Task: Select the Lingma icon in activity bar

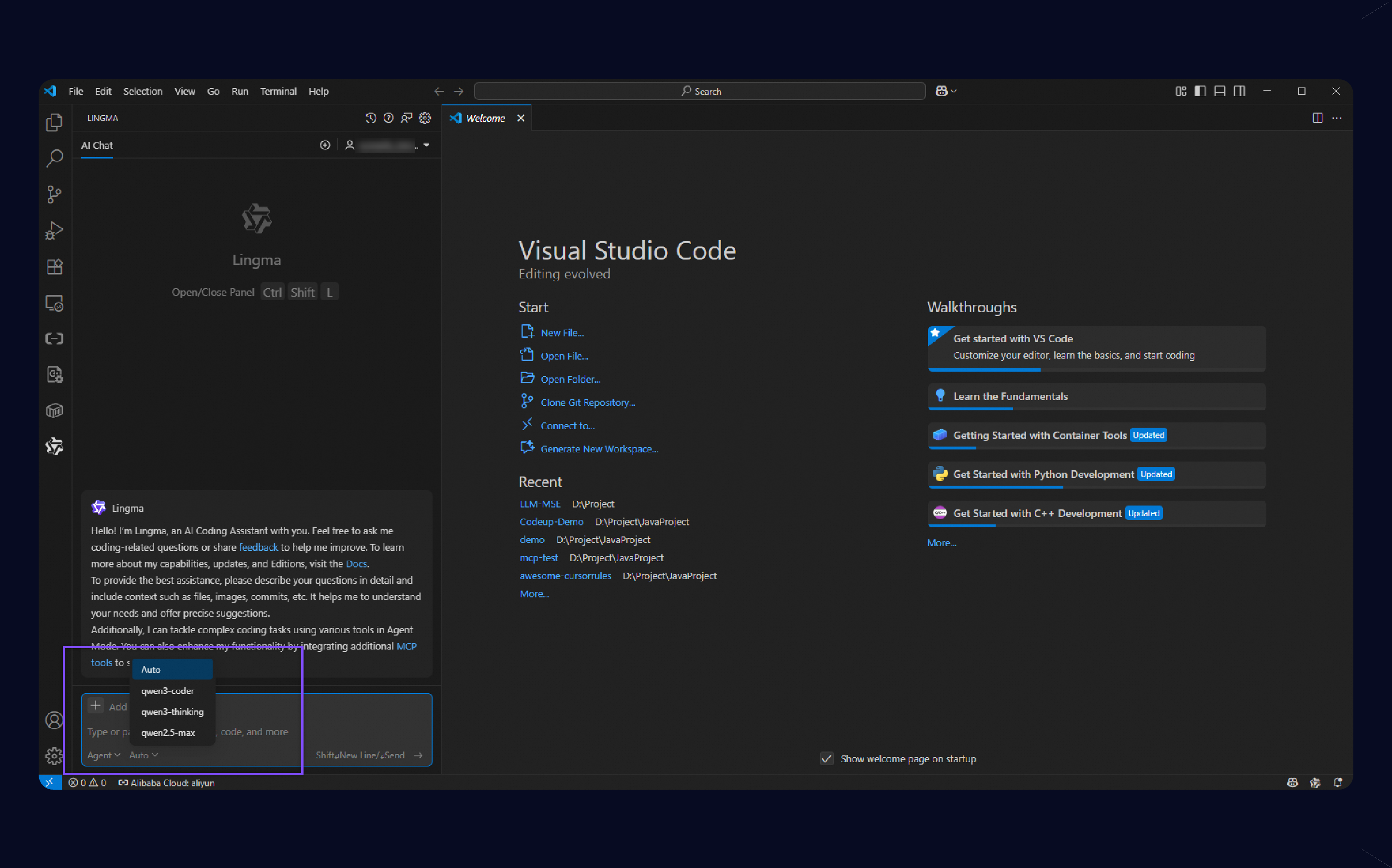Action: point(54,446)
